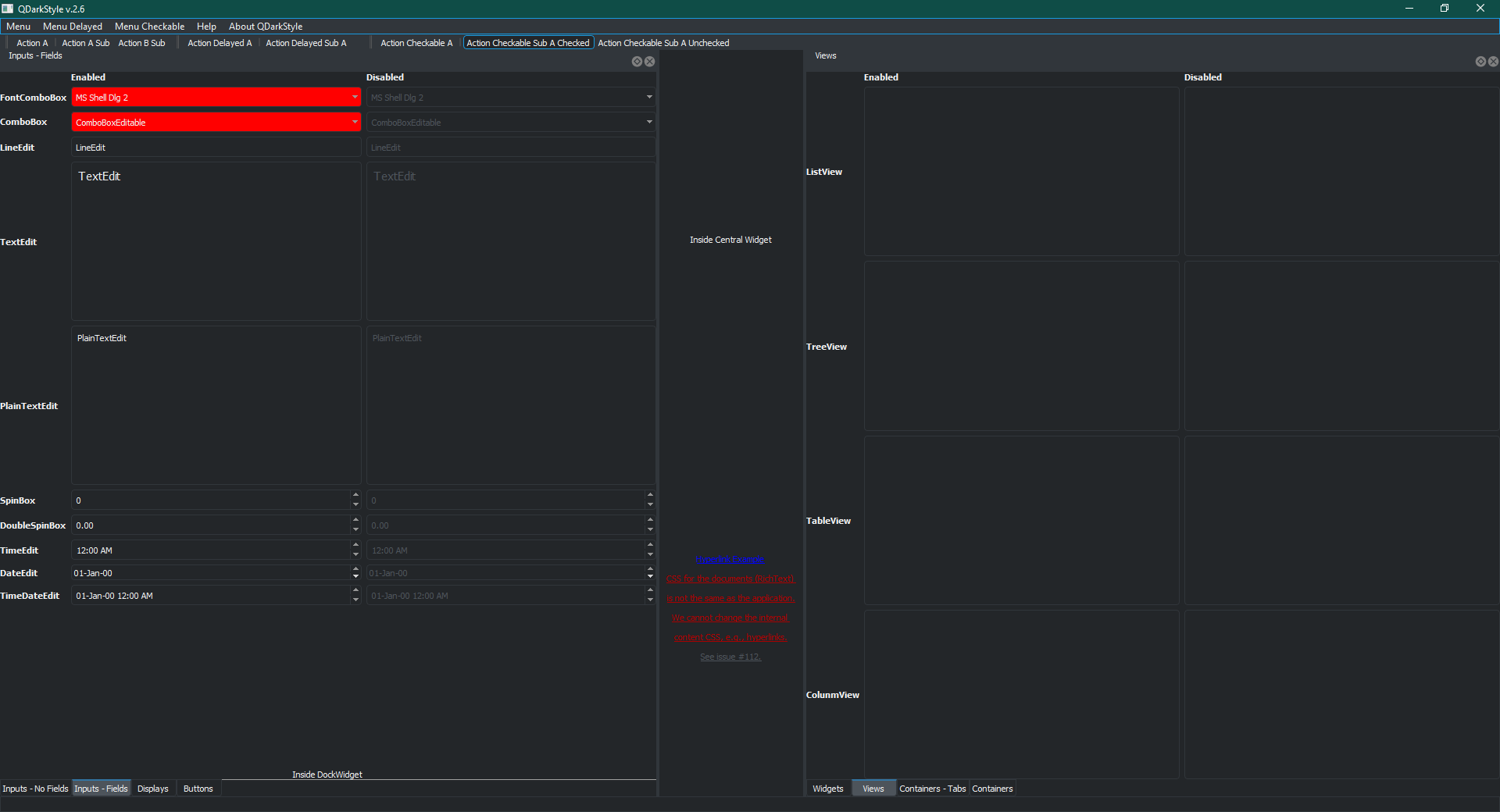The width and height of the screenshot is (1500, 812).
Task: Switch to the Widgets tab
Action: coord(827,789)
